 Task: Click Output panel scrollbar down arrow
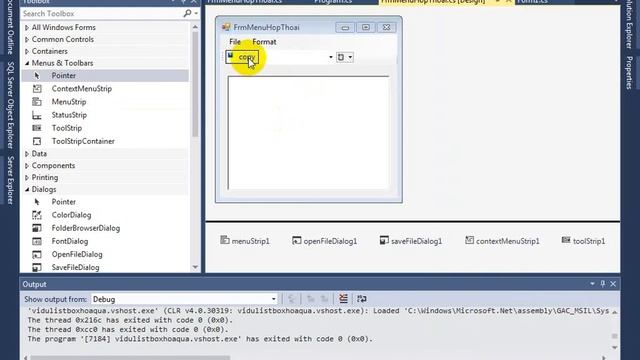pos(615,347)
